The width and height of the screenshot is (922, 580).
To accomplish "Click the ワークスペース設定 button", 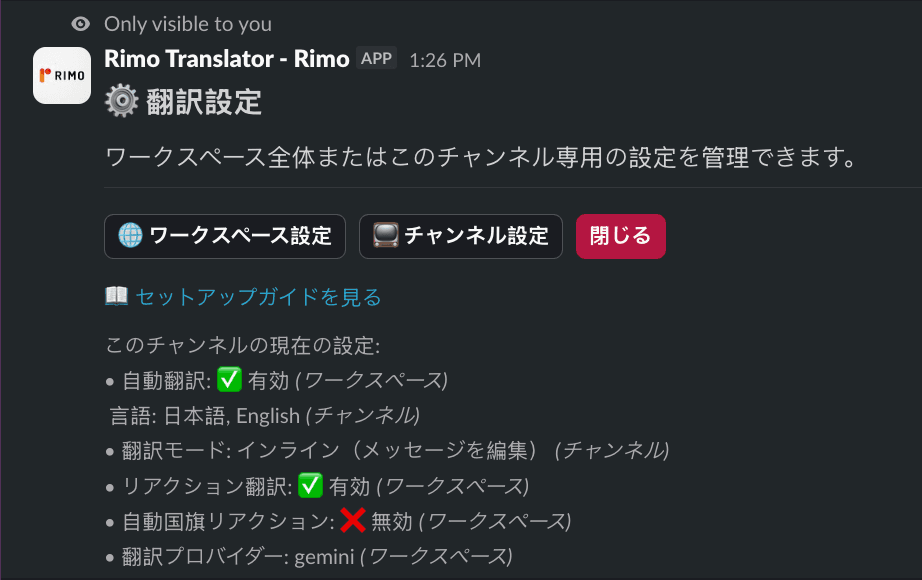I will click(x=224, y=236).
